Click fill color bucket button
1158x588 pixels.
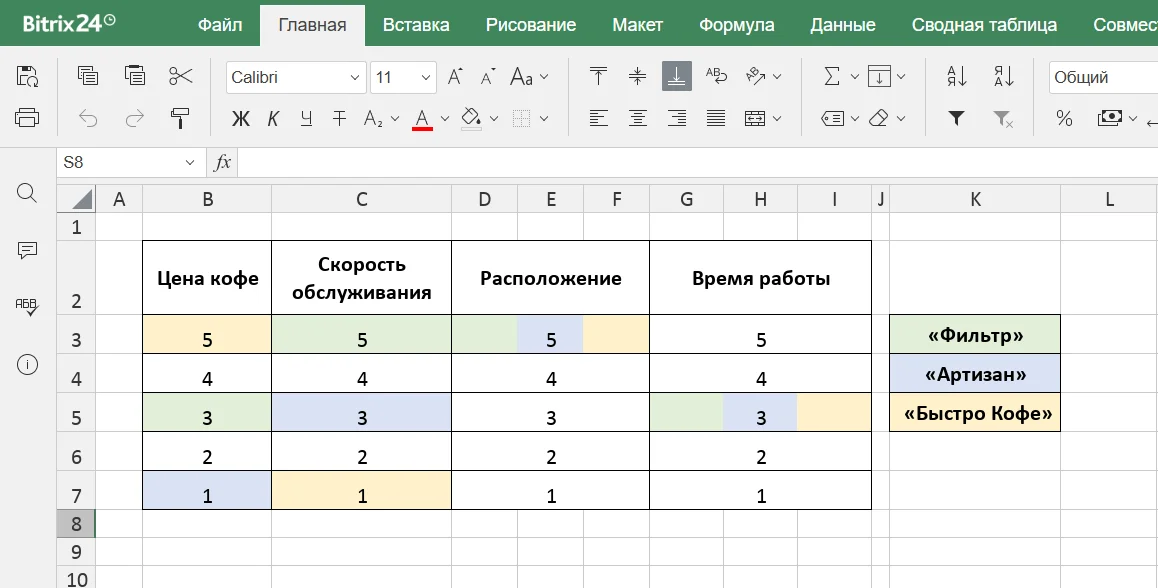point(471,118)
